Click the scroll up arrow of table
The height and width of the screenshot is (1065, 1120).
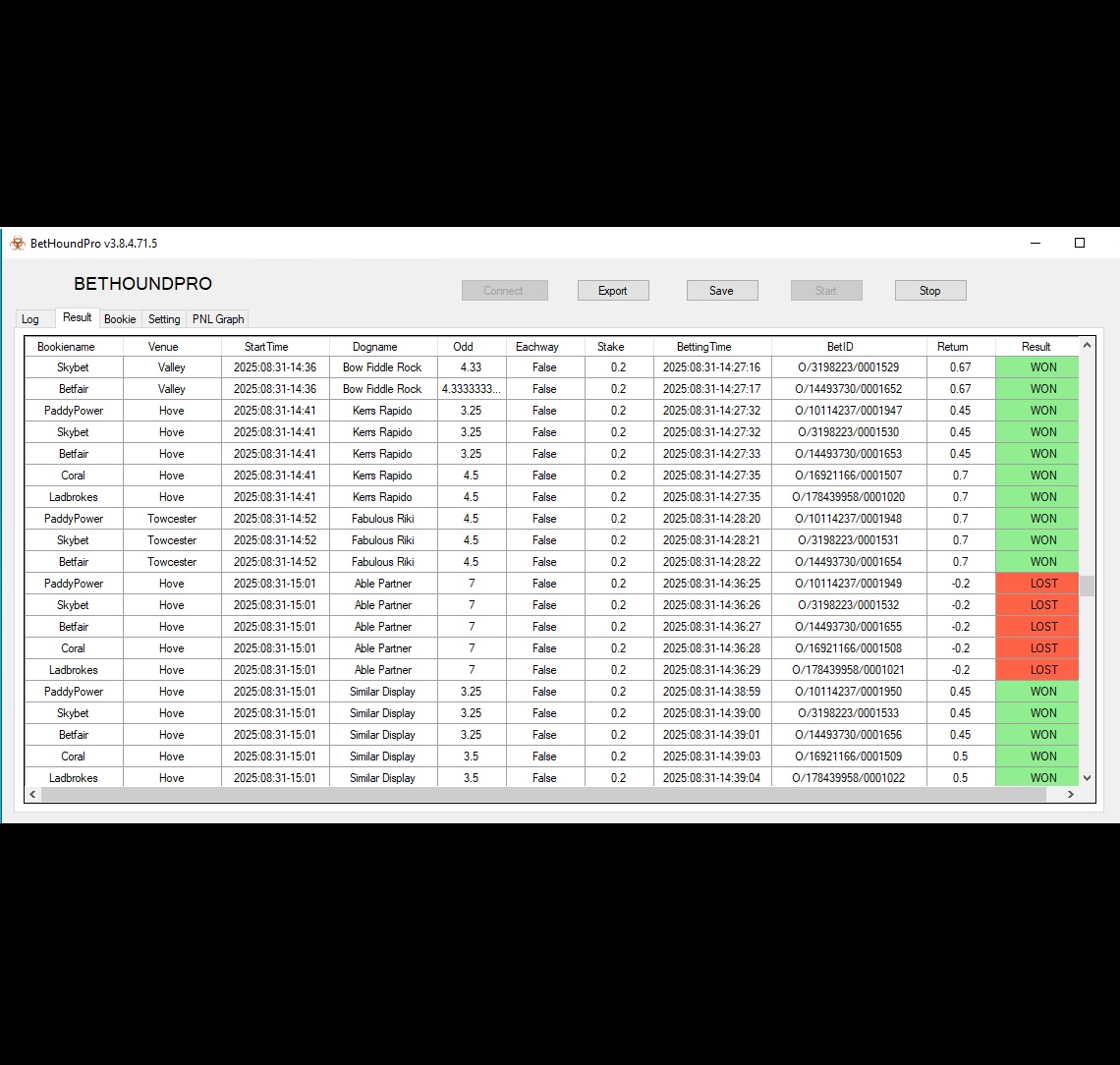1087,346
